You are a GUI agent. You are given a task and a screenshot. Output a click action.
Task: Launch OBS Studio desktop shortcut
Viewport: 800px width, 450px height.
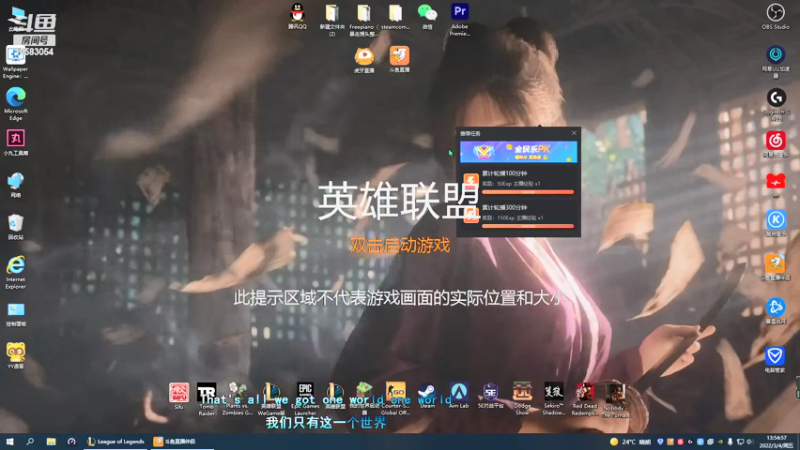776,16
